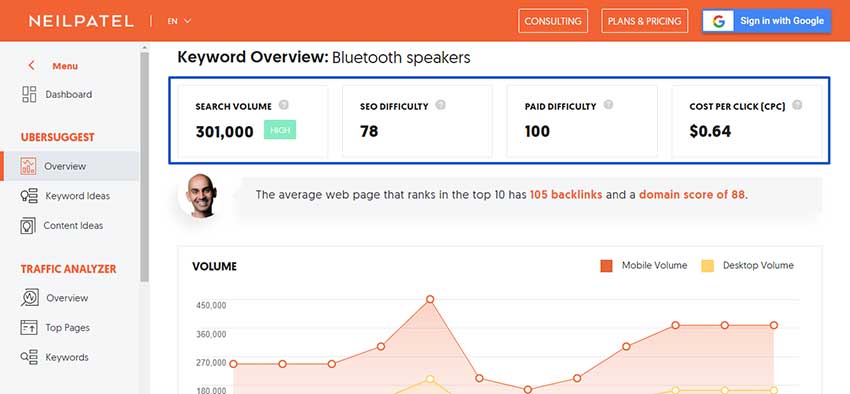Open the EN language dropdown
This screenshot has height=394, width=850.
pyautogui.click(x=179, y=21)
